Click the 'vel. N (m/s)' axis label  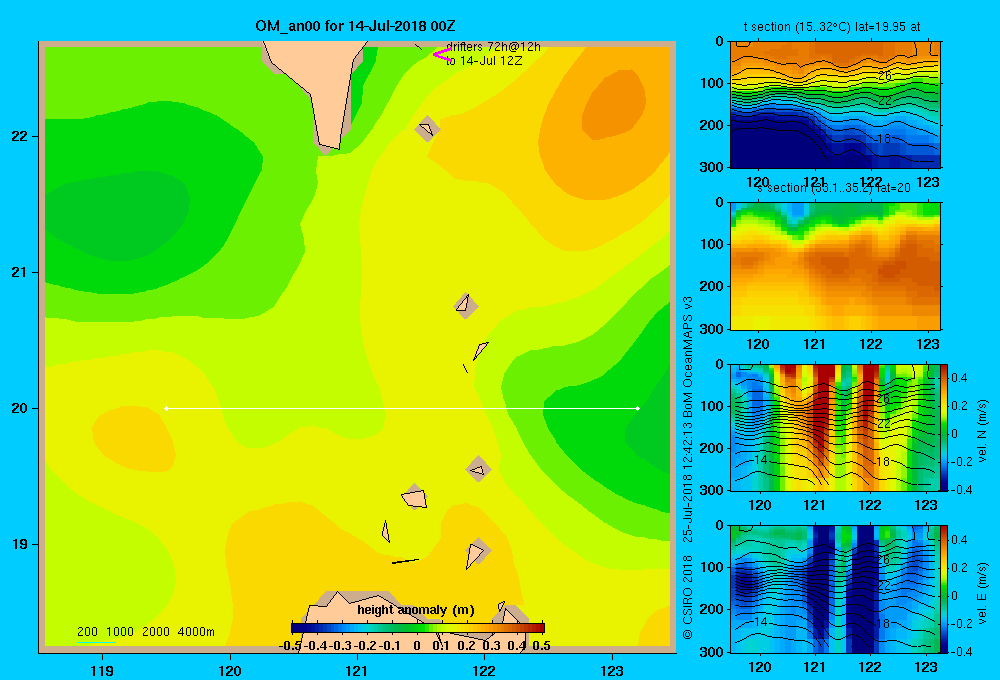coord(983,431)
